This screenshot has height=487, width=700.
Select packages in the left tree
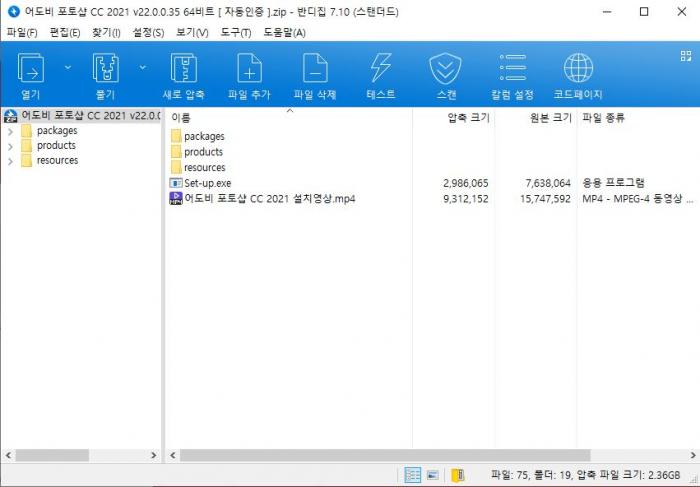57,131
